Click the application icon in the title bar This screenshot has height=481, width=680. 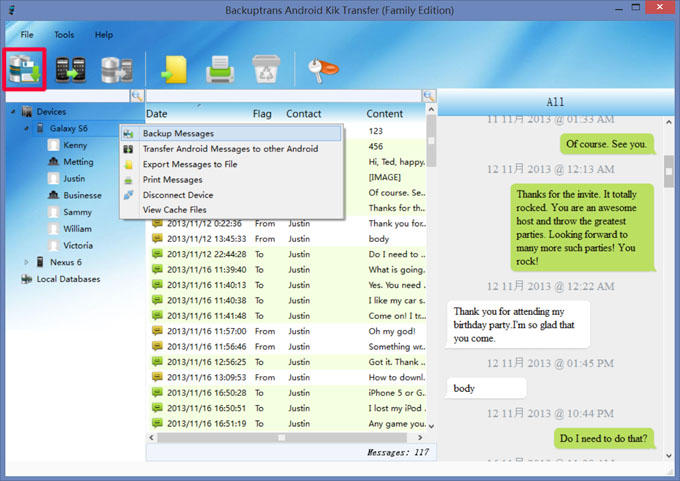12,10
